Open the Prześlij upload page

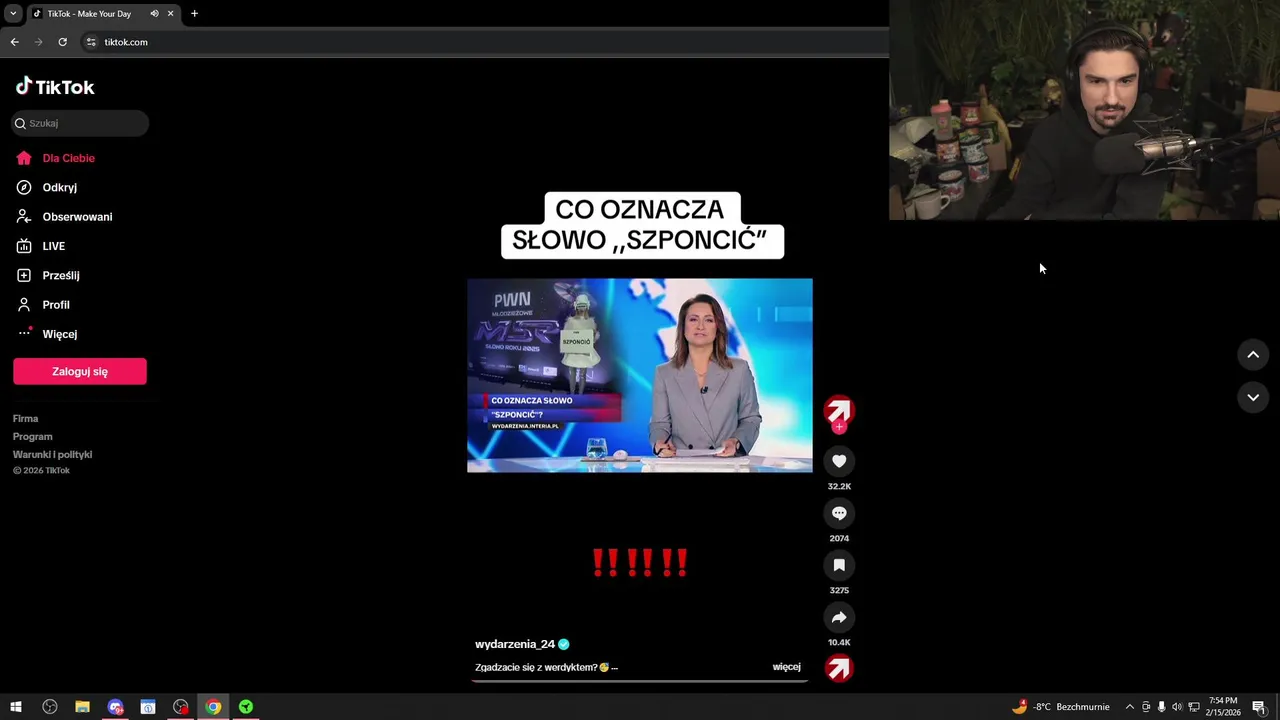(60, 275)
